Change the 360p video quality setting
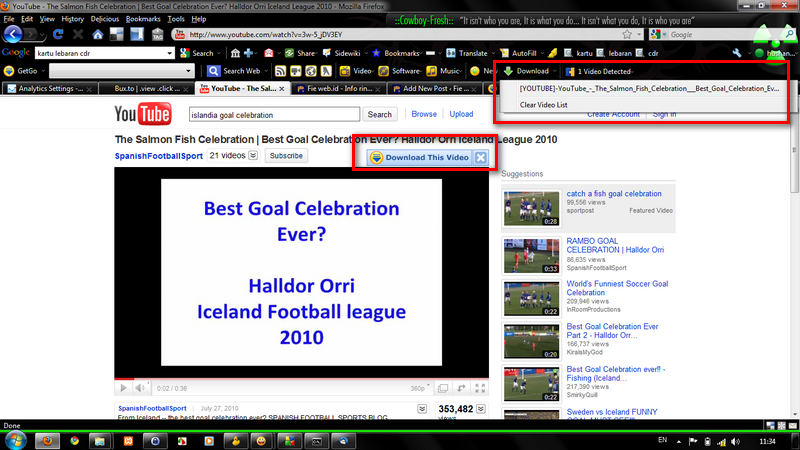The width and height of the screenshot is (800, 450). click(420, 388)
